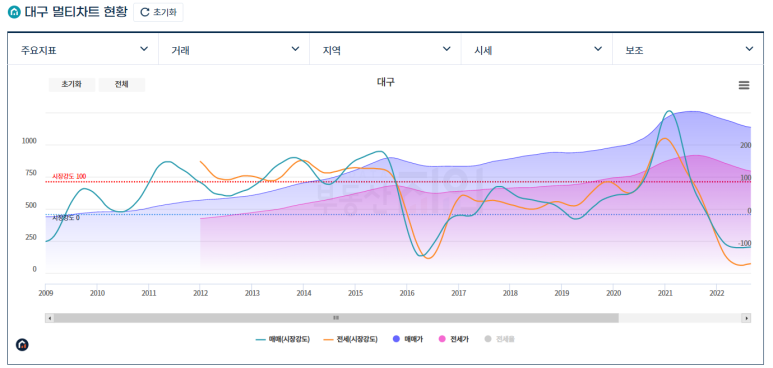Click the chart scrollbar right arrow
The height and width of the screenshot is (368, 773).
747,318
